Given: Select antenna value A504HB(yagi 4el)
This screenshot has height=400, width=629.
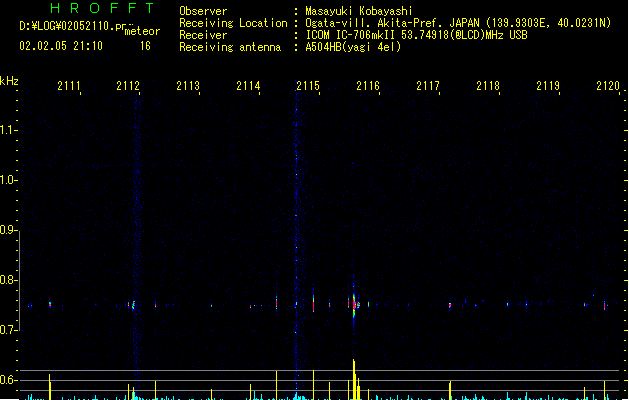Looking at the screenshot, I should 353,47.
